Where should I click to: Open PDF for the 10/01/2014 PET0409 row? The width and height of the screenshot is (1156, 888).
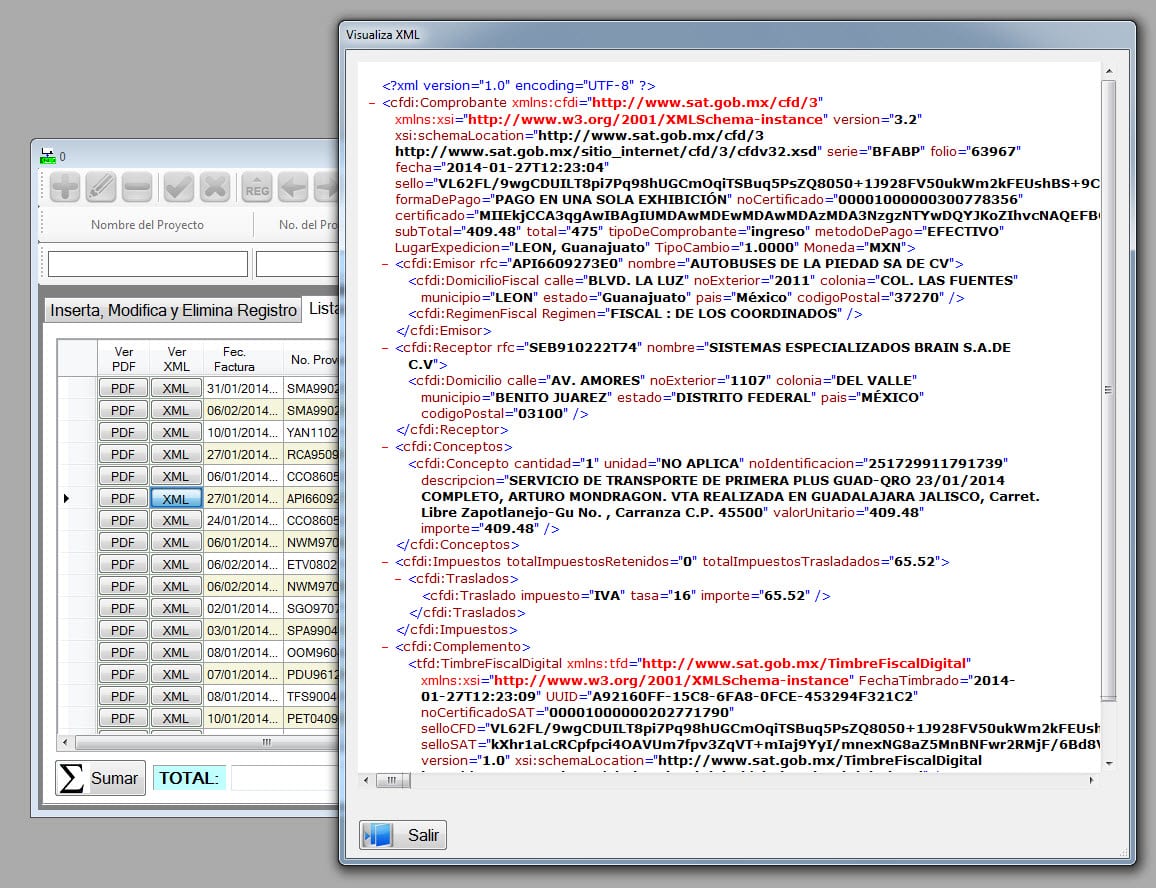pos(123,718)
